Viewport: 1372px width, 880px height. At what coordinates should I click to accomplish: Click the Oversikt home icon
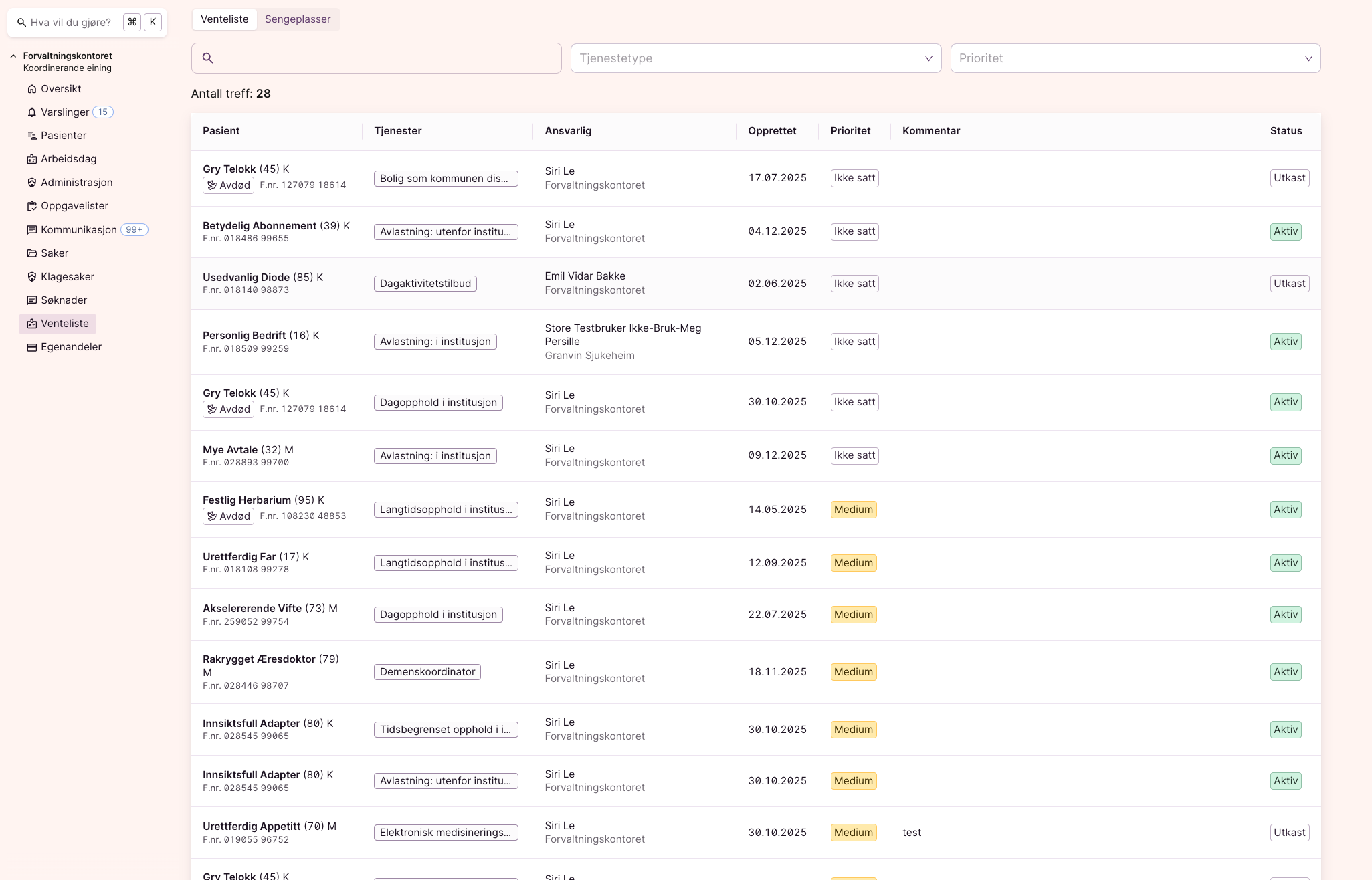coord(31,89)
